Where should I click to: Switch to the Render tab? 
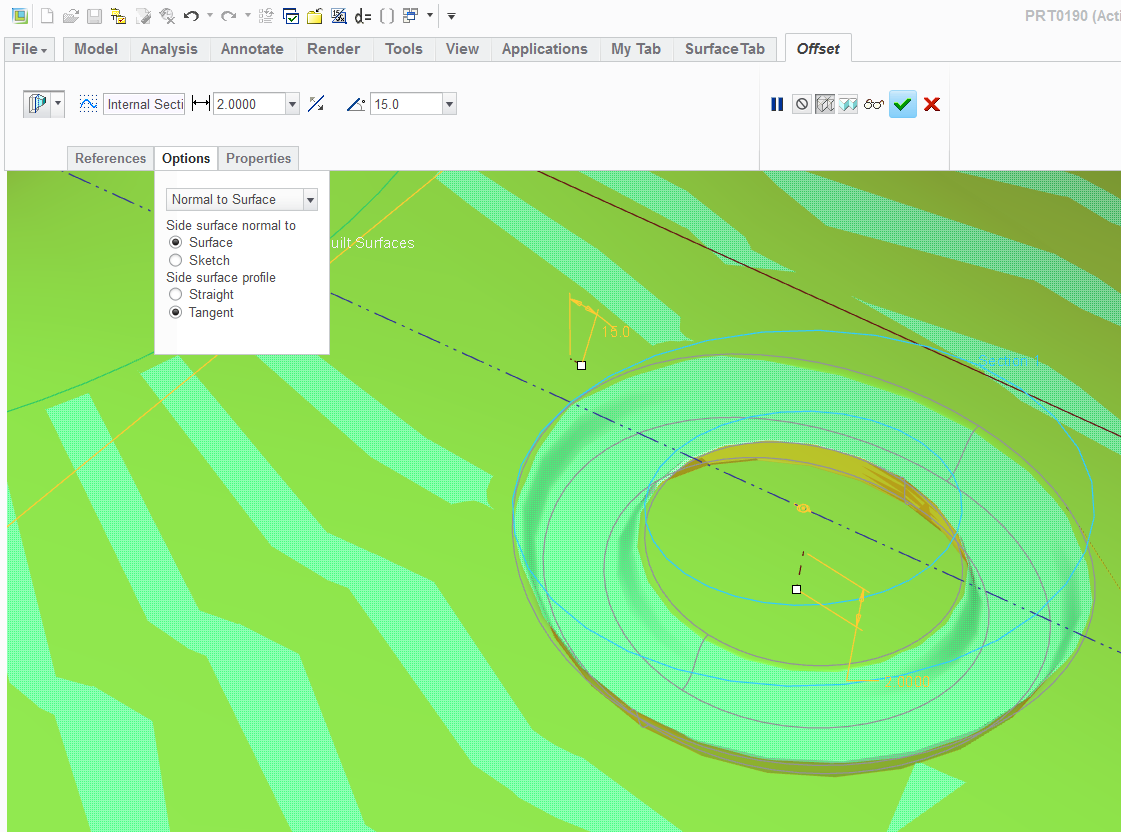coord(333,49)
